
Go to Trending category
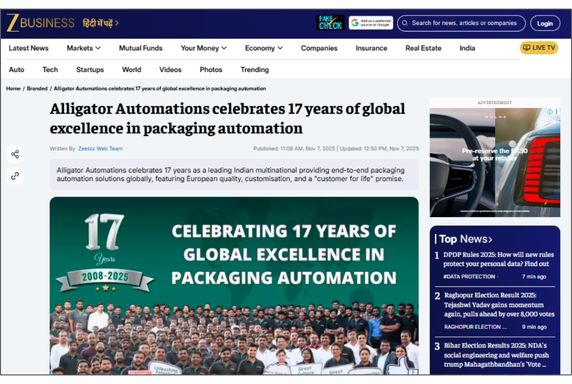coord(255,70)
